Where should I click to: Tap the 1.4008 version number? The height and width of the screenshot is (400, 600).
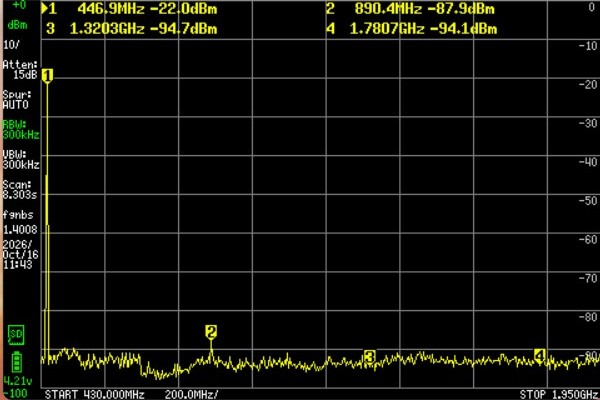coord(20,230)
